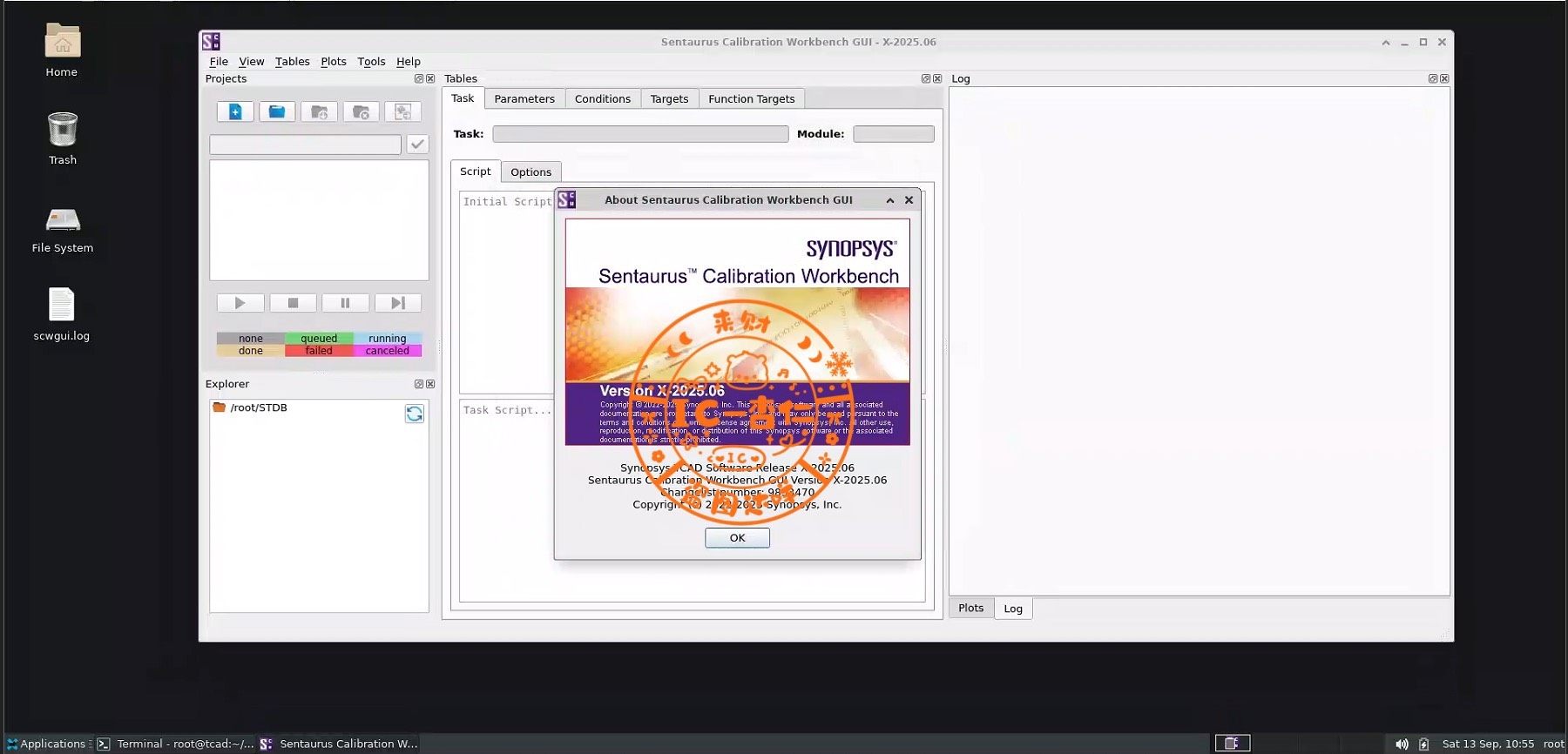Start the run with the play button
Viewport: 1568px width, 754px height.
(x=240, y=303)
